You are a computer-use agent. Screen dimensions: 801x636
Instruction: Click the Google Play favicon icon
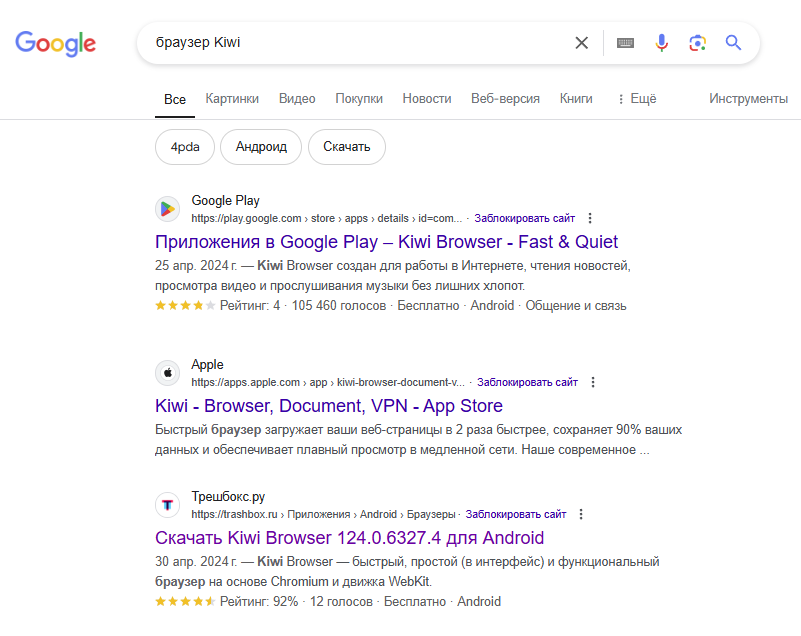(x=168, y=209)
